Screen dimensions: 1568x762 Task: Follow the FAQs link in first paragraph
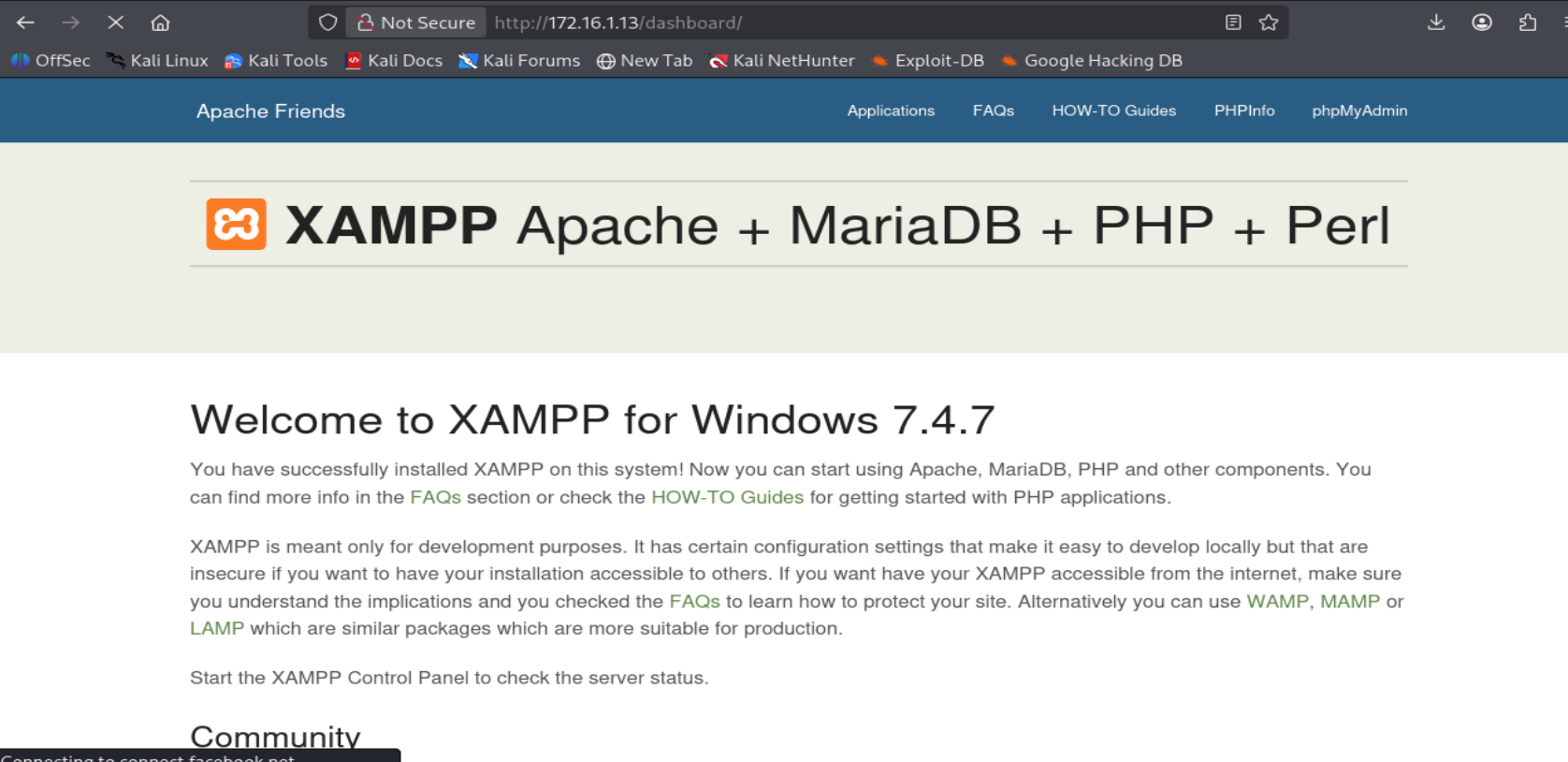pyautogui.click(x=435, y=497)
